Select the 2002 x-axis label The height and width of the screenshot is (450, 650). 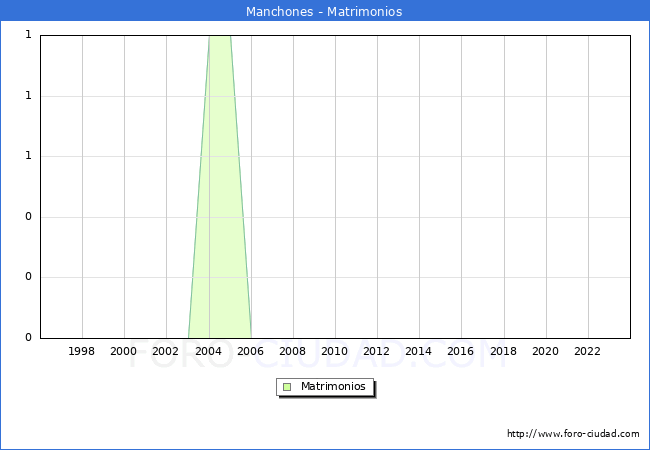pos(165,351)
